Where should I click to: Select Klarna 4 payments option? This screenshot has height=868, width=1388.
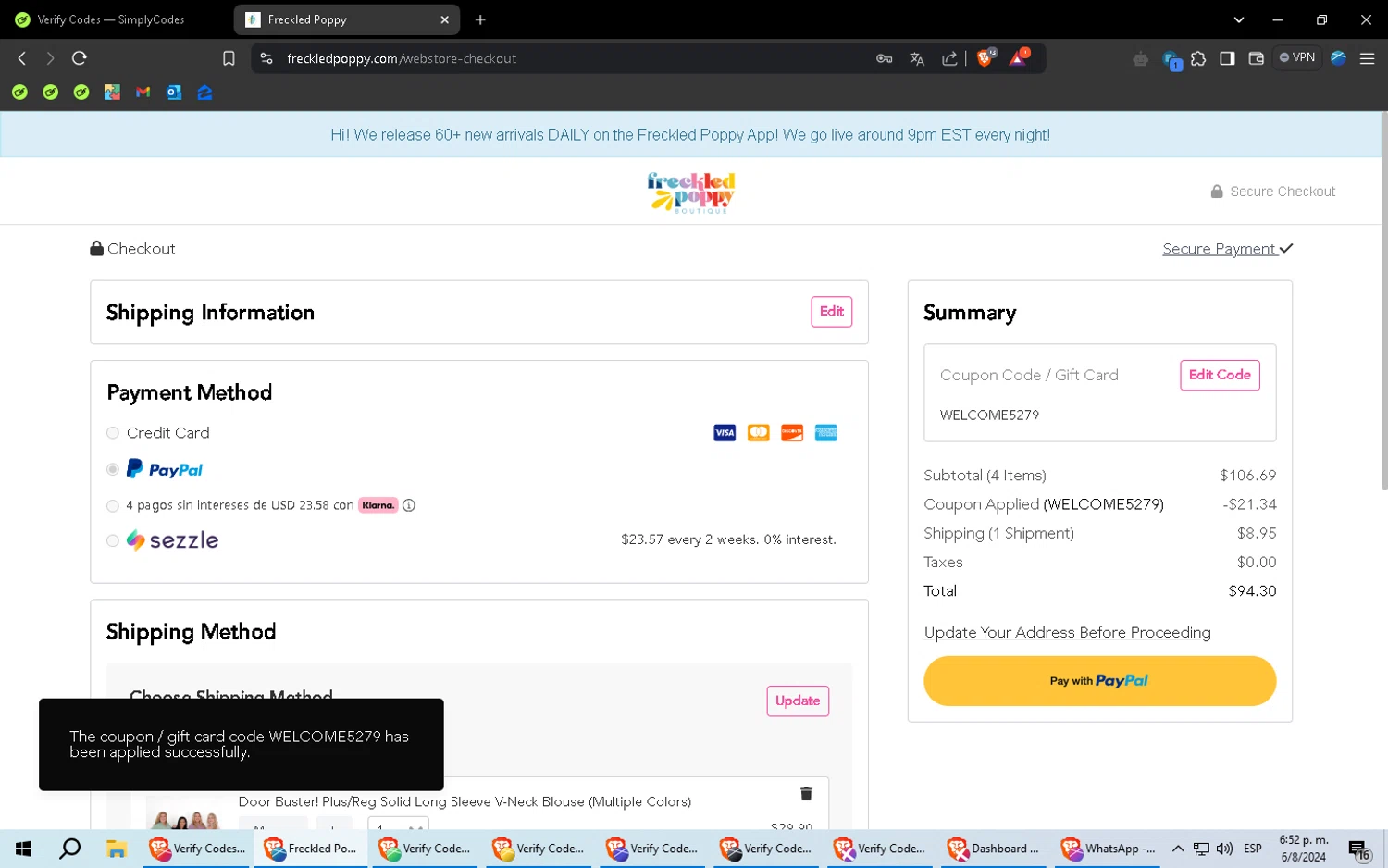point(113,505)
